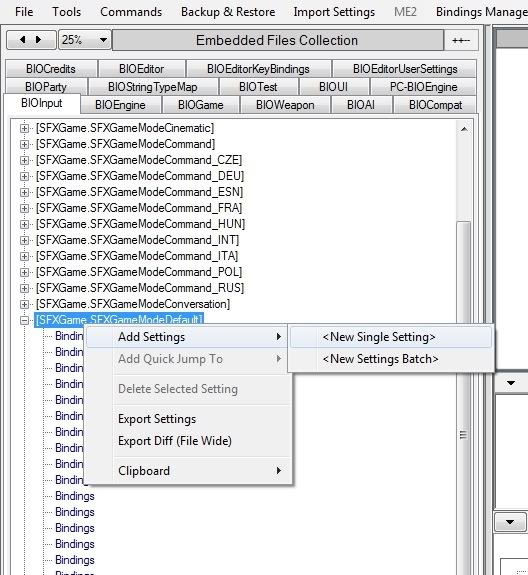Expand the SFXGameModeConversation node

(25, 304)
